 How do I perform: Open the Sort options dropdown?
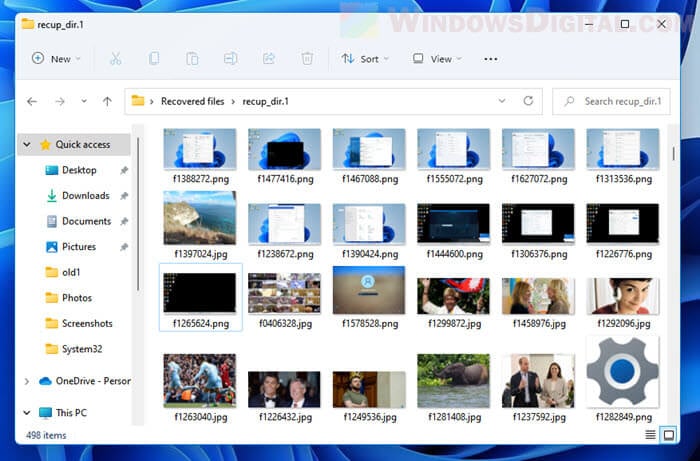pos(365,58)
